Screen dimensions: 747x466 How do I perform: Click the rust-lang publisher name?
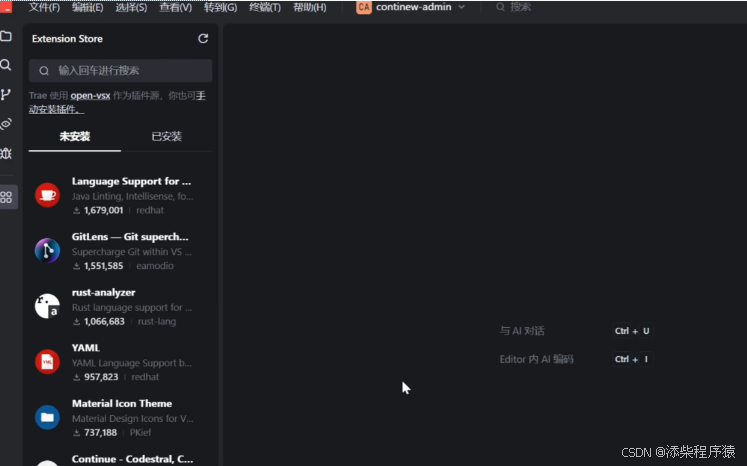(157, 322)
